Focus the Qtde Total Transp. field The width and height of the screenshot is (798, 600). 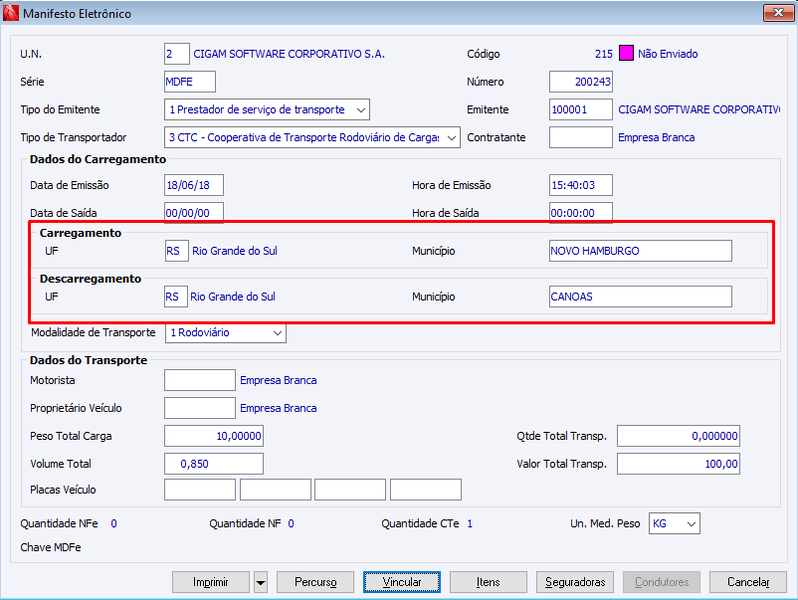(678, 436)
